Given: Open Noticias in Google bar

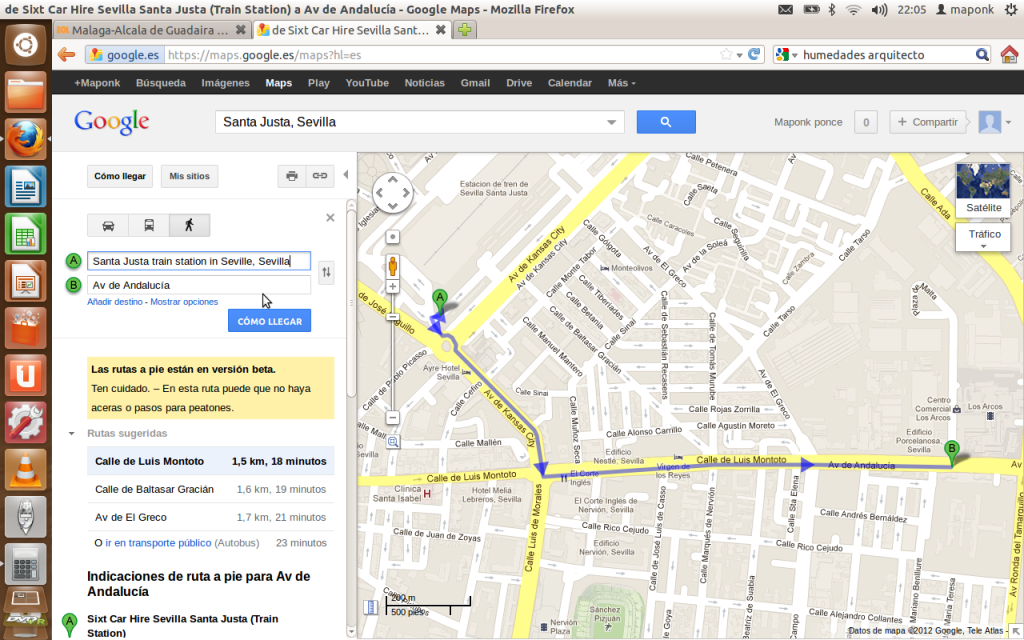Looking at the screenshot, I should click(x=424, y=83).
